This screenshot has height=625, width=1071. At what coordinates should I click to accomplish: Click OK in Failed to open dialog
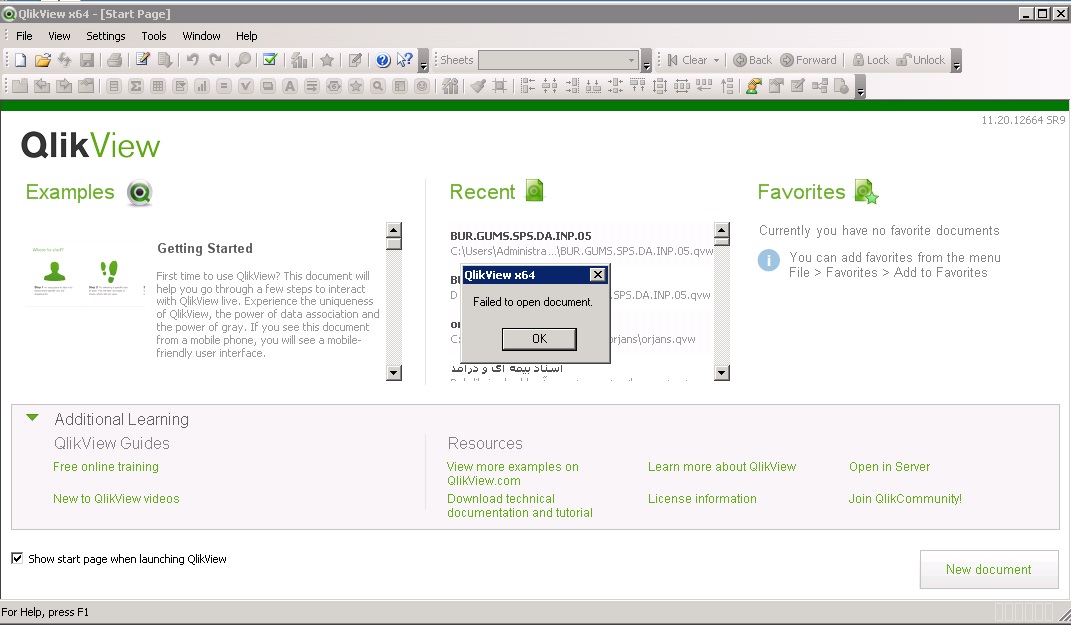(539, 339)
